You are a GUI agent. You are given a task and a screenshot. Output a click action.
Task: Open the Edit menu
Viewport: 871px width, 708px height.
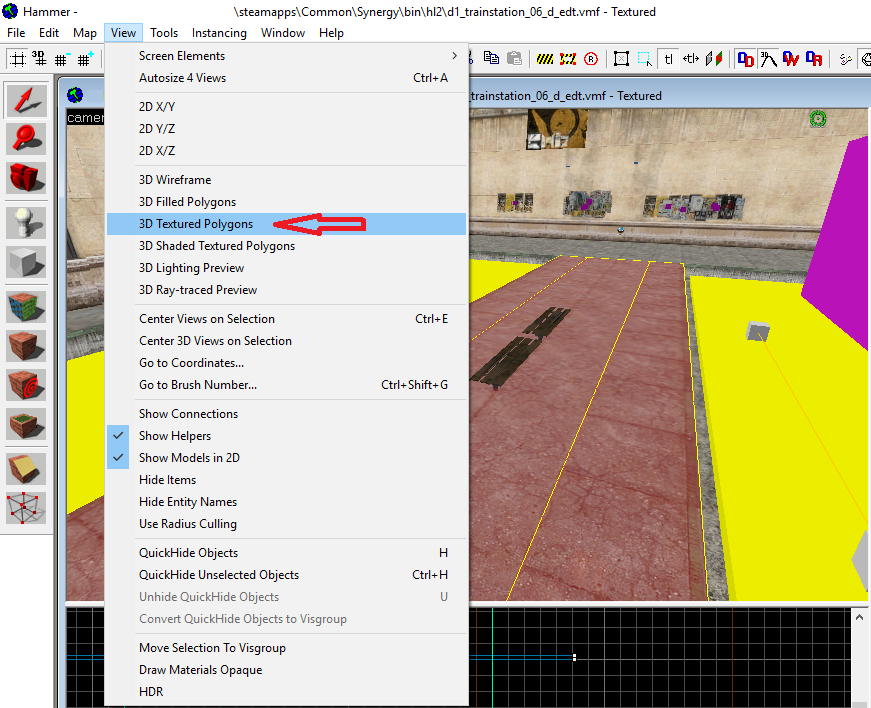tap(49, 33)
